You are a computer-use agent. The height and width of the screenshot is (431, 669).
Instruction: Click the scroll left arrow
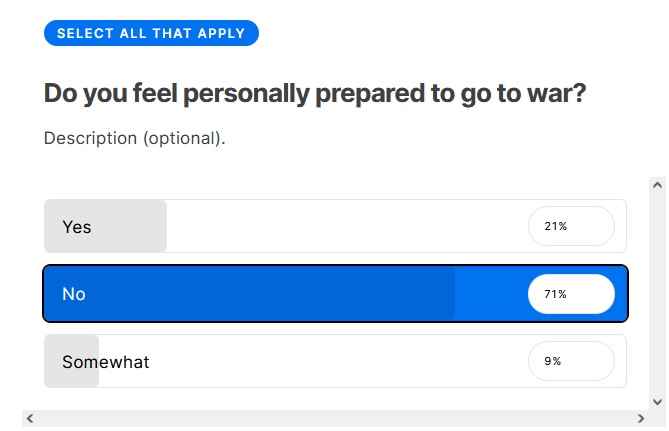30,418
